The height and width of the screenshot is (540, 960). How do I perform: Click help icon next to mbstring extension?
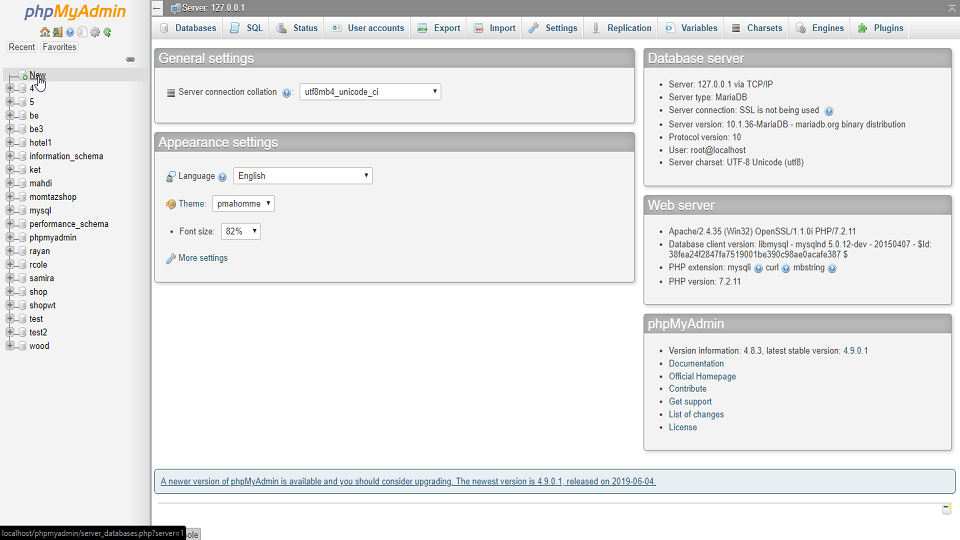point(832,269)
